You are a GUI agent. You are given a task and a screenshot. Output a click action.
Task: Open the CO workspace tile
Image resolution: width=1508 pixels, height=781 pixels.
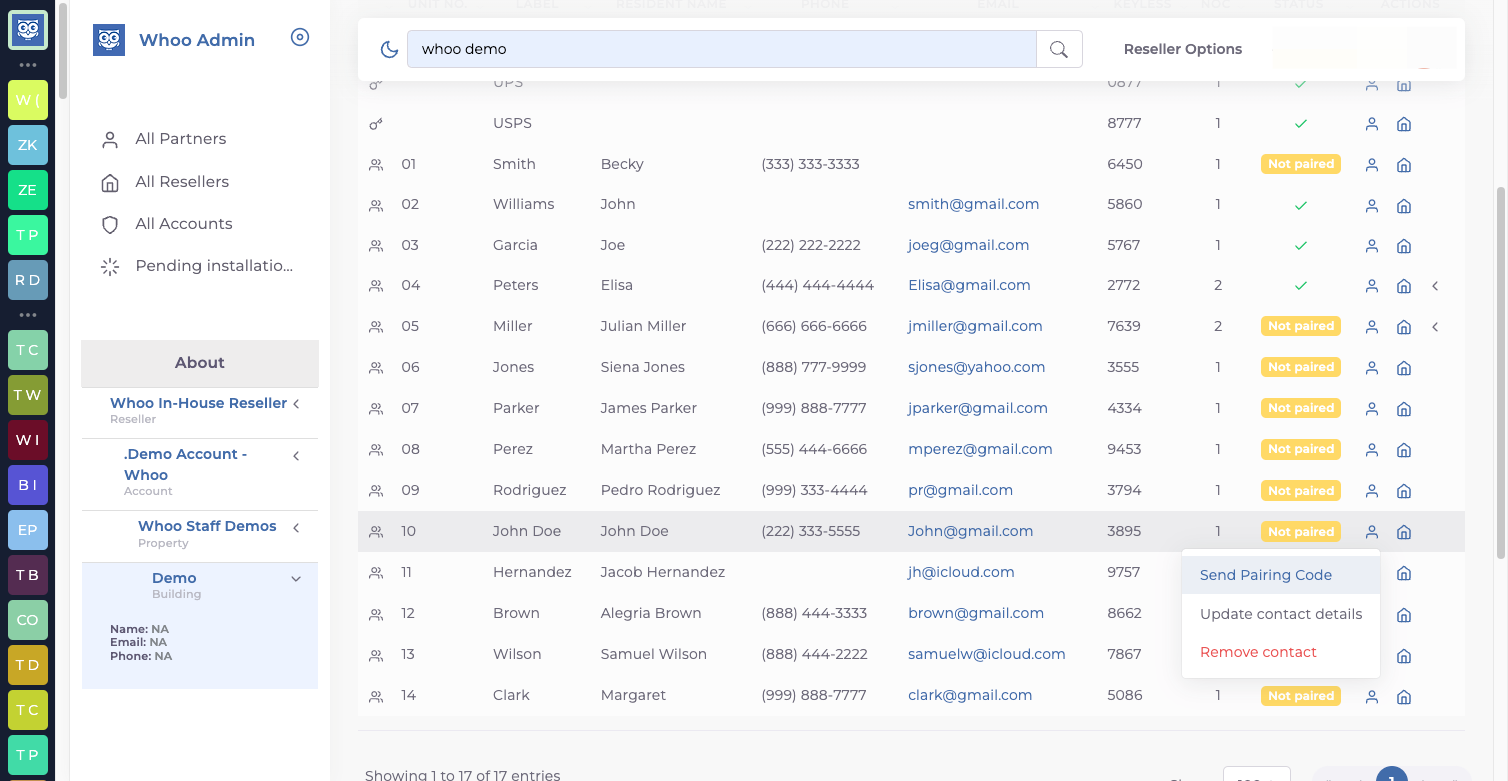tap(28, 619)
